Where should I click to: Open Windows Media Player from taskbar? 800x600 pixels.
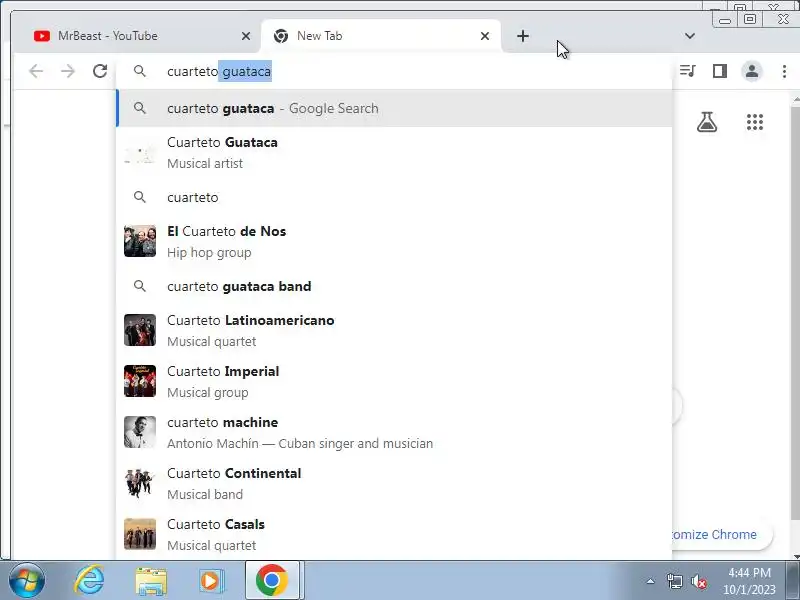(211, 581)
